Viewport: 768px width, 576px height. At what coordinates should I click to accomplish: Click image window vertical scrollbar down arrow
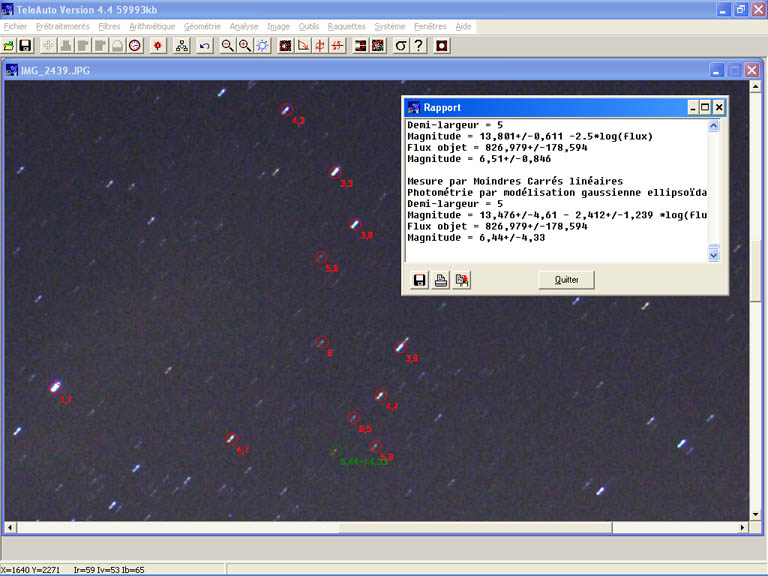pyautogui.click(x=755, y=514)
